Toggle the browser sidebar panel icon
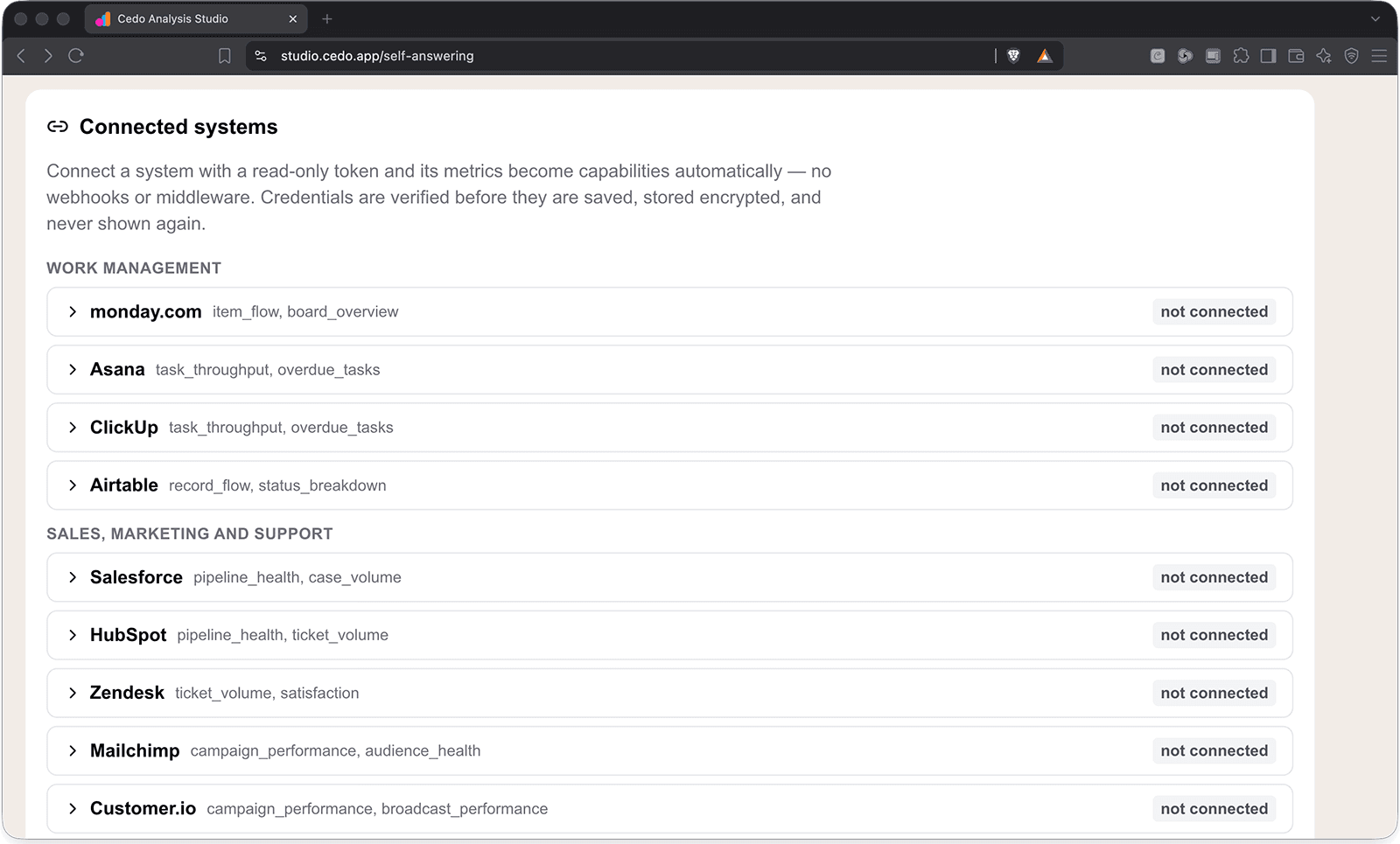This screenshot has height=844, width=1400. coord(1269,56)
